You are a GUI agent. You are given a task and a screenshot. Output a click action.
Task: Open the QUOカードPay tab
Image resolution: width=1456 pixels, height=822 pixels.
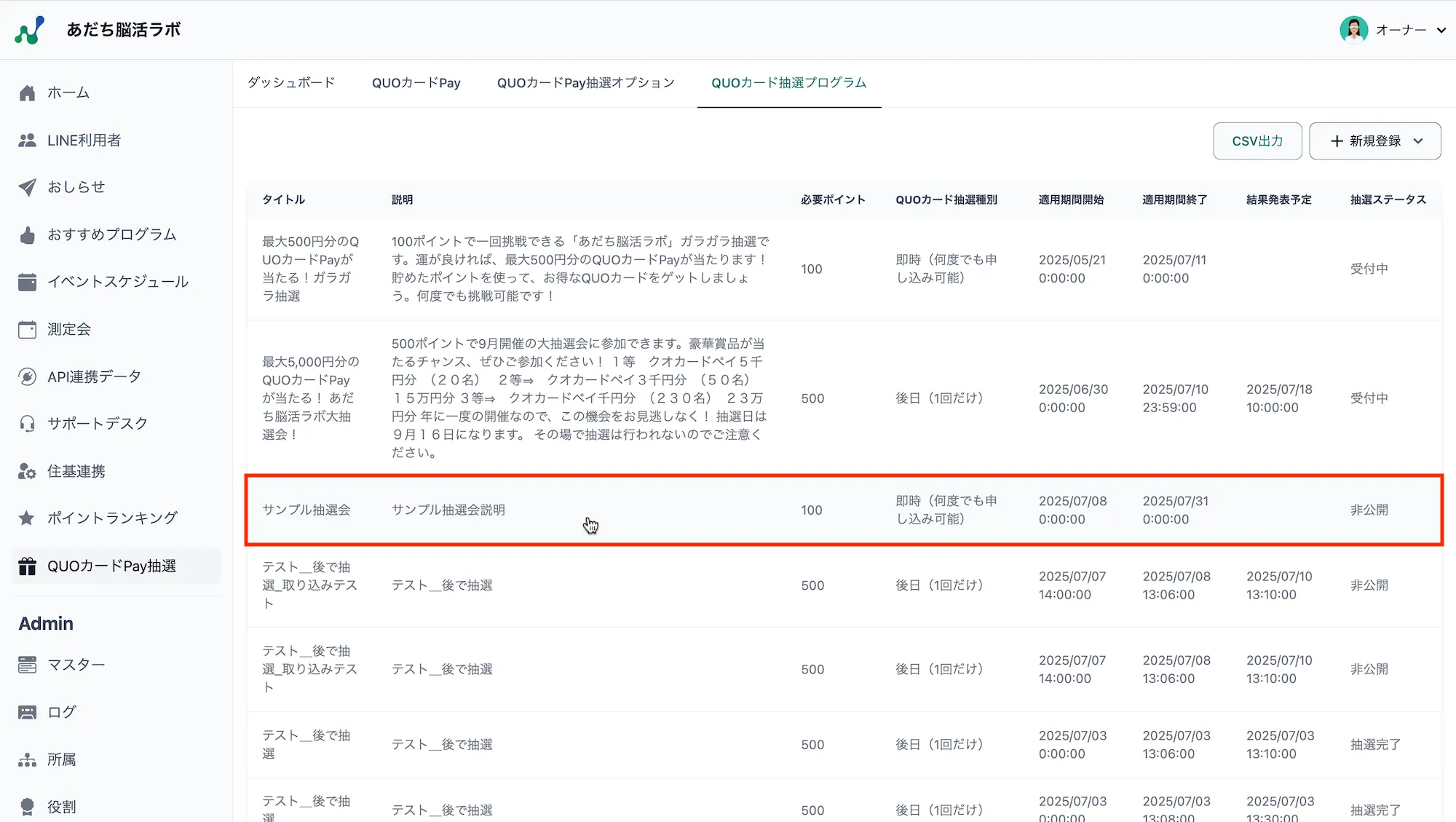tap(416, 83)
